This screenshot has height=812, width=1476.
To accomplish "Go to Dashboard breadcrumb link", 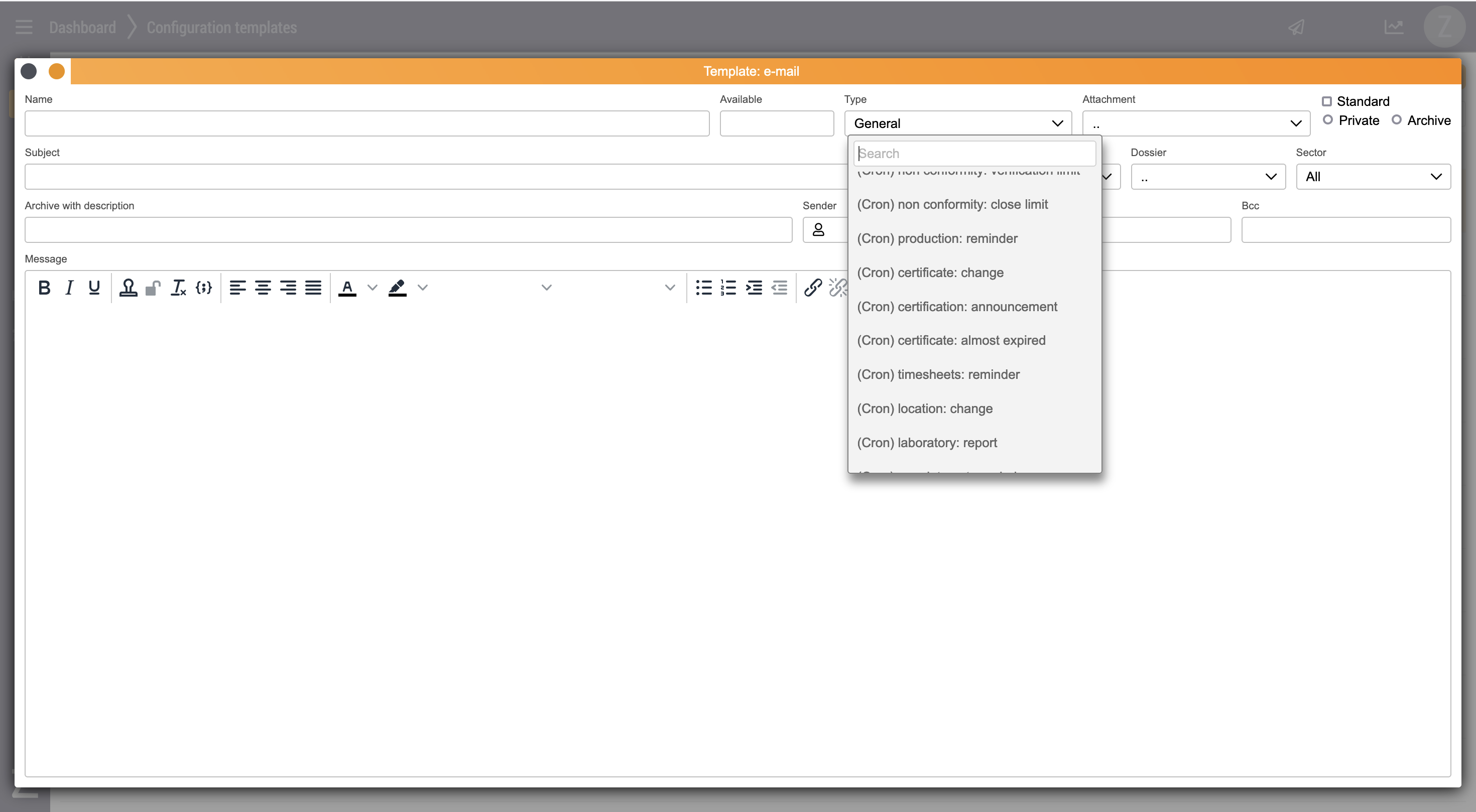I will coord(82,28).
